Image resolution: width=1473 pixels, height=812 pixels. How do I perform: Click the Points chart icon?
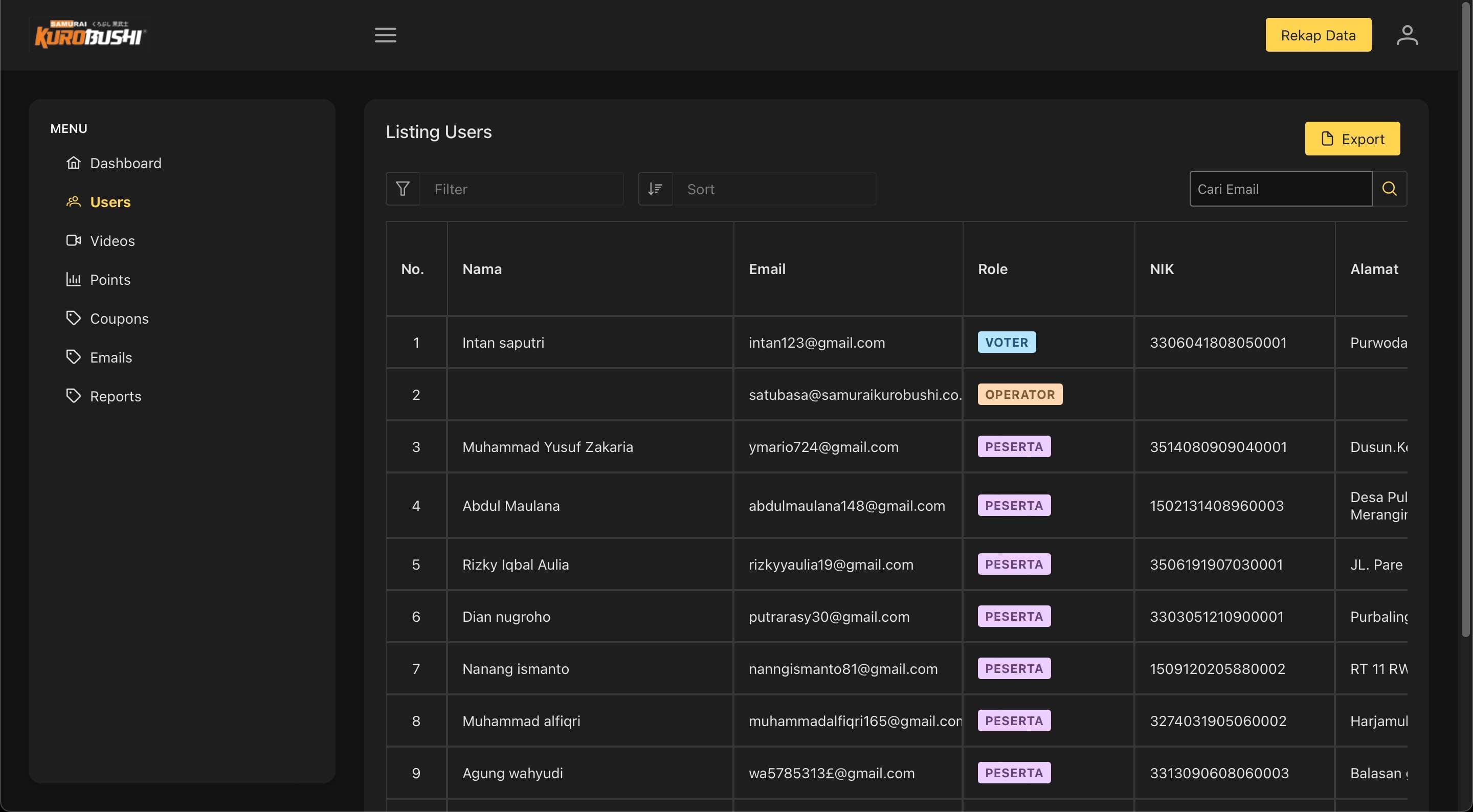[73, 280]
